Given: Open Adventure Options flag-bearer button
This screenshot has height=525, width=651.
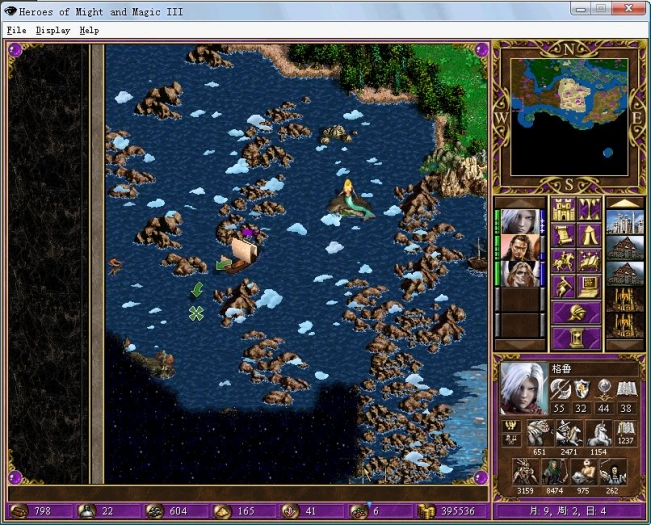Looking at the screenshot, I should 563,286.
